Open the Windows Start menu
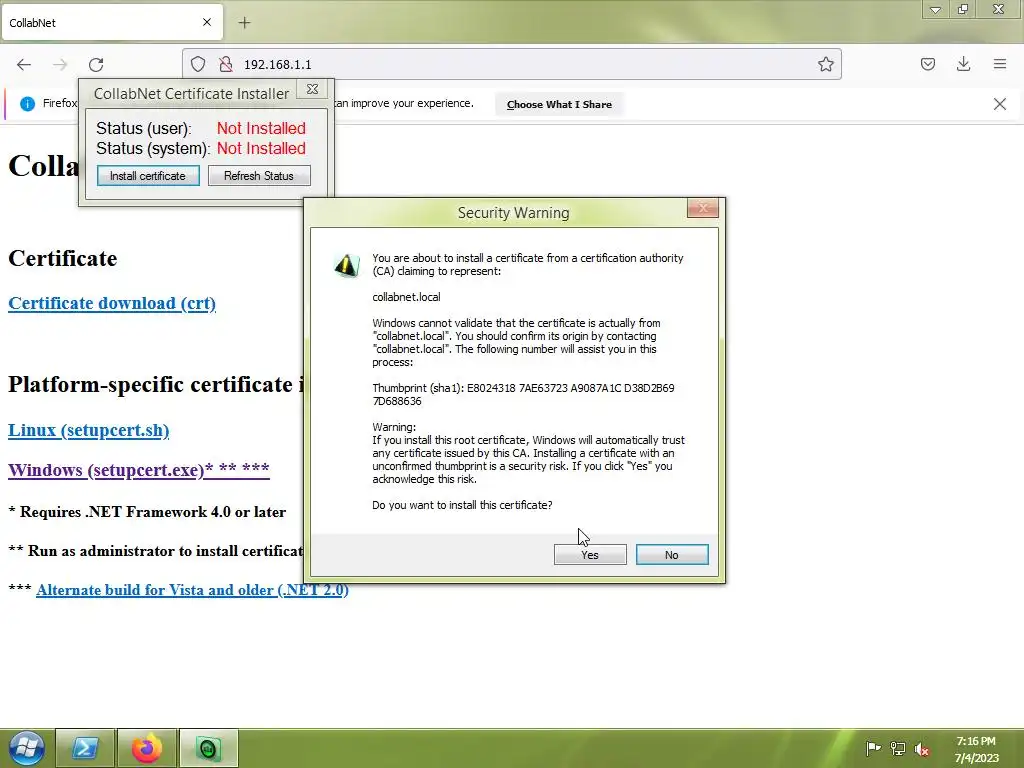 (26, 748)
